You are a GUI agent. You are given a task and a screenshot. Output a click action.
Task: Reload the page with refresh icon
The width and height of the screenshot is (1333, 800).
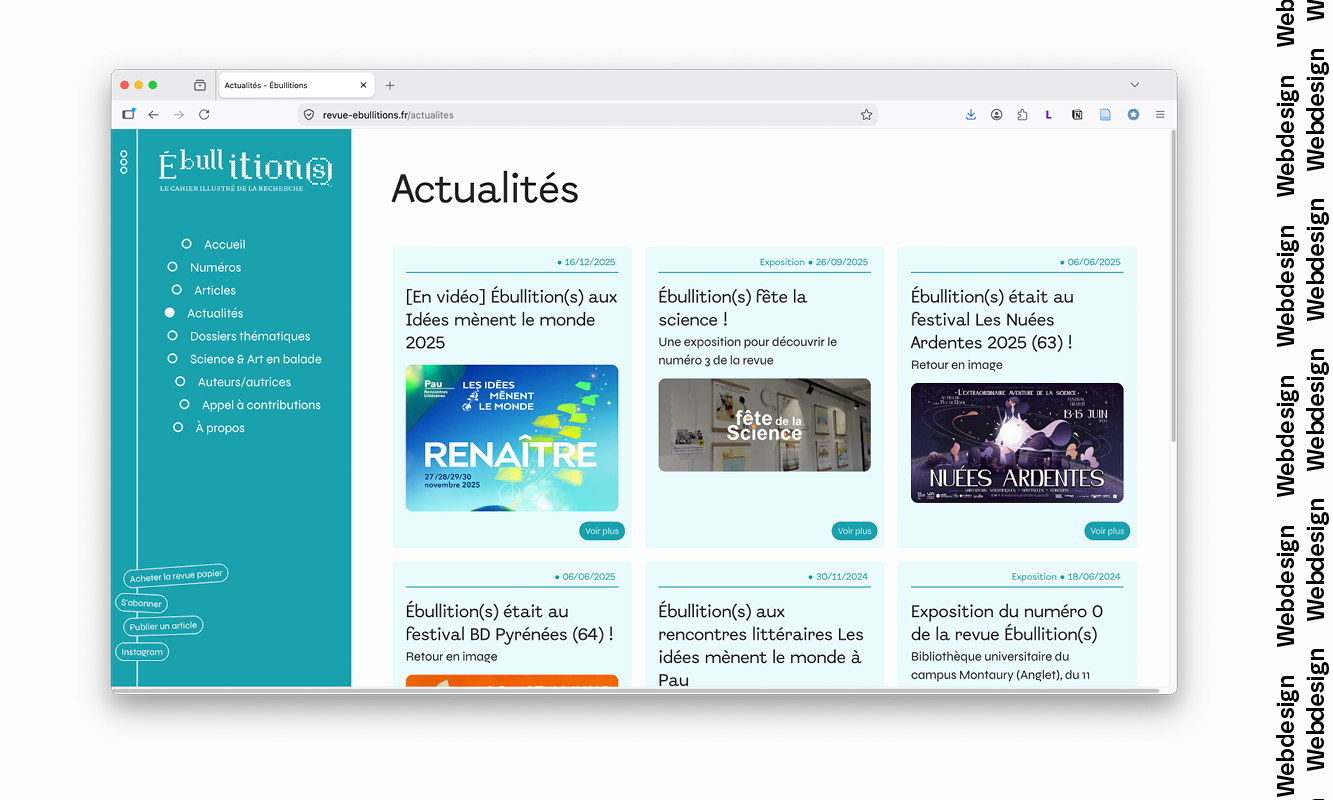click(204, 115)
